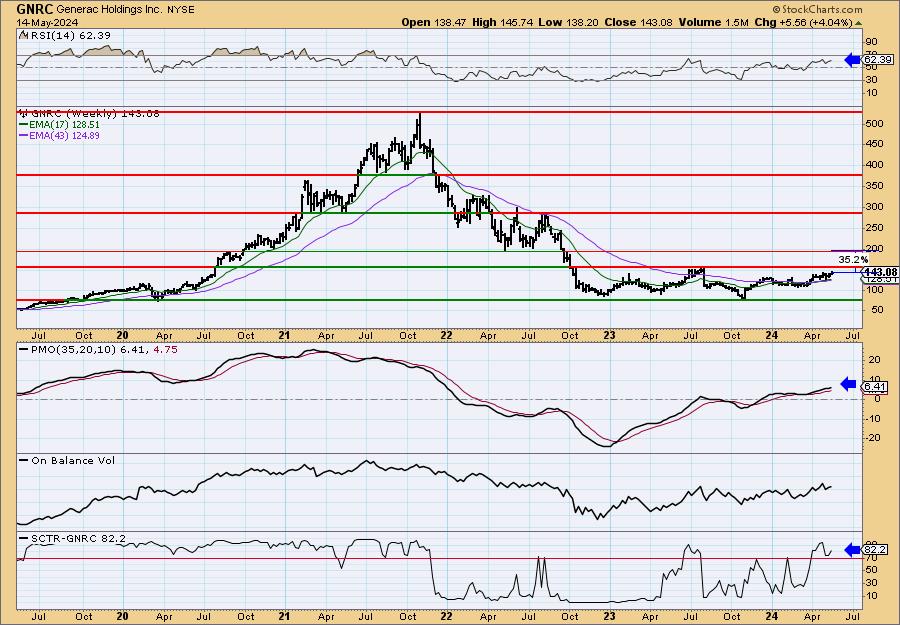Click the Open 138.47 value
900x625 pixels.
point(435,22)
